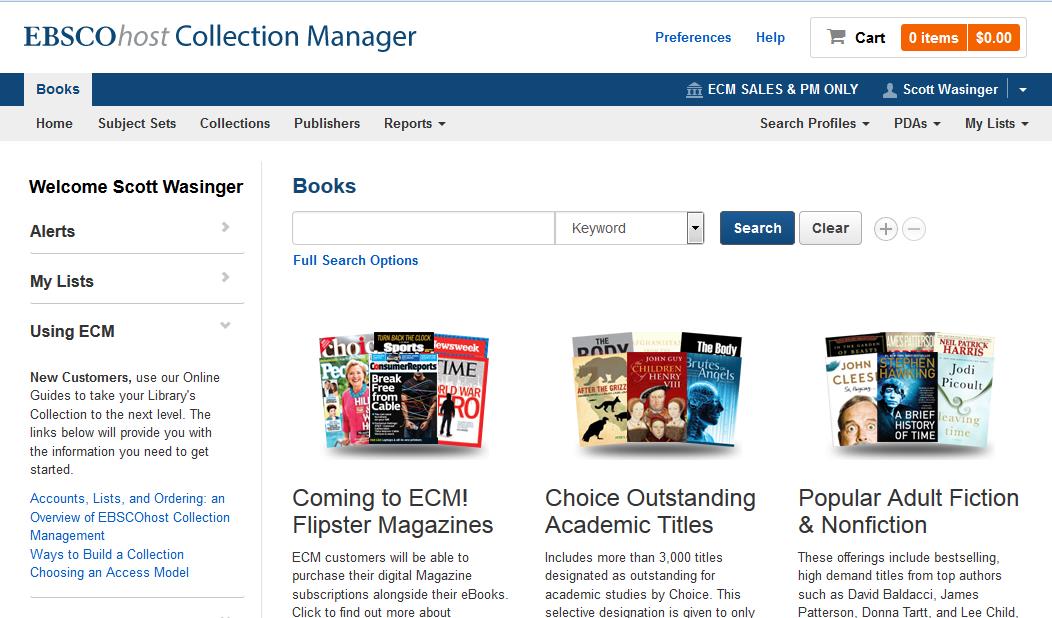Click the Popular Adult Fiction & Nonfiction heading
The height and width of the screenshot is (618, 1052).
908,511
